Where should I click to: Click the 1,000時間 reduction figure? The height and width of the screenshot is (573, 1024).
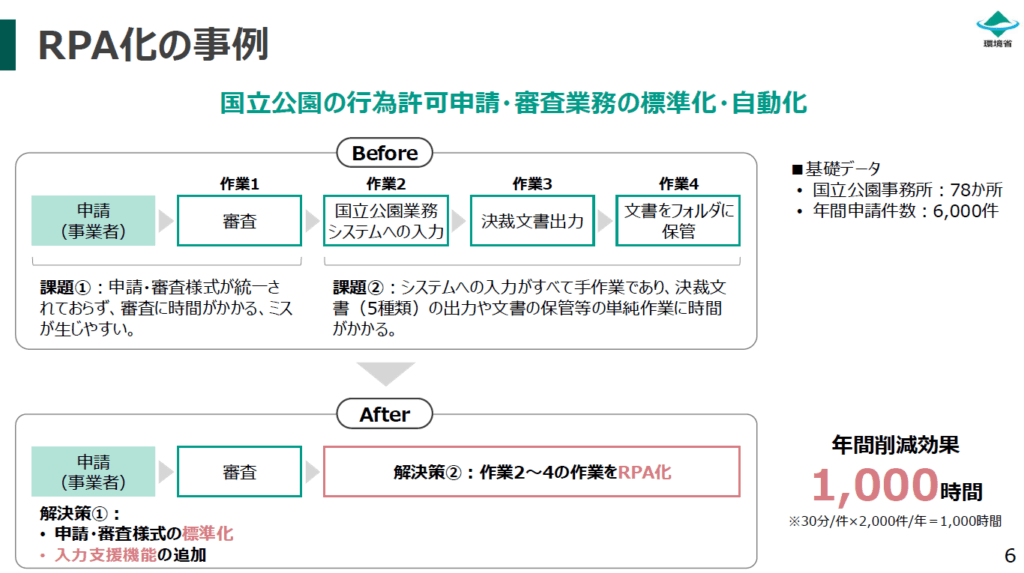coord(895,487)
